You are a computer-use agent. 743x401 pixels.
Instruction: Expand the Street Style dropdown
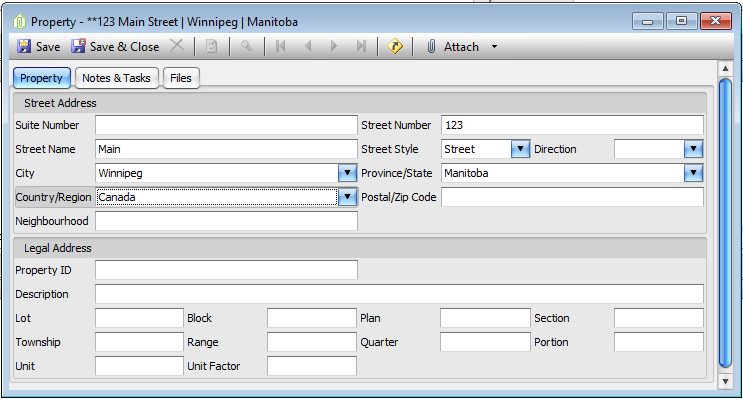(x=520, y=149)
